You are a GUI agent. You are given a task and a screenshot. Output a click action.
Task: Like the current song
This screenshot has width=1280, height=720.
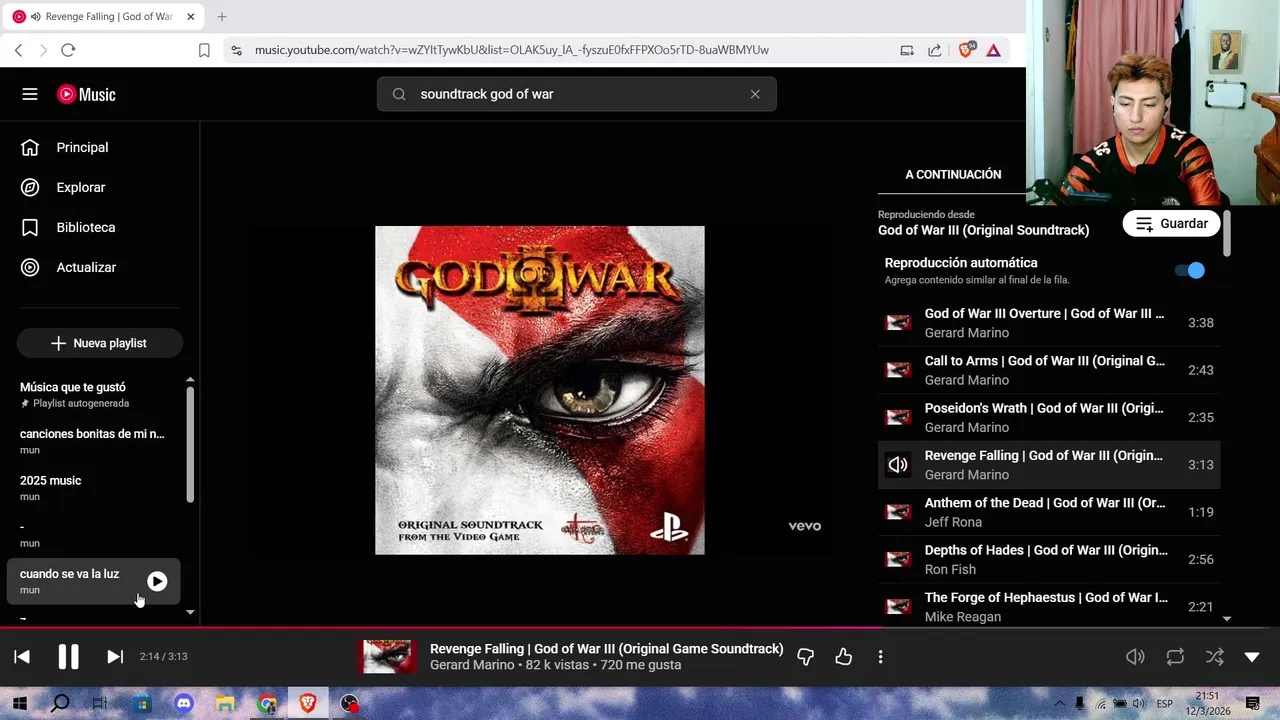[x=844, y=657]
